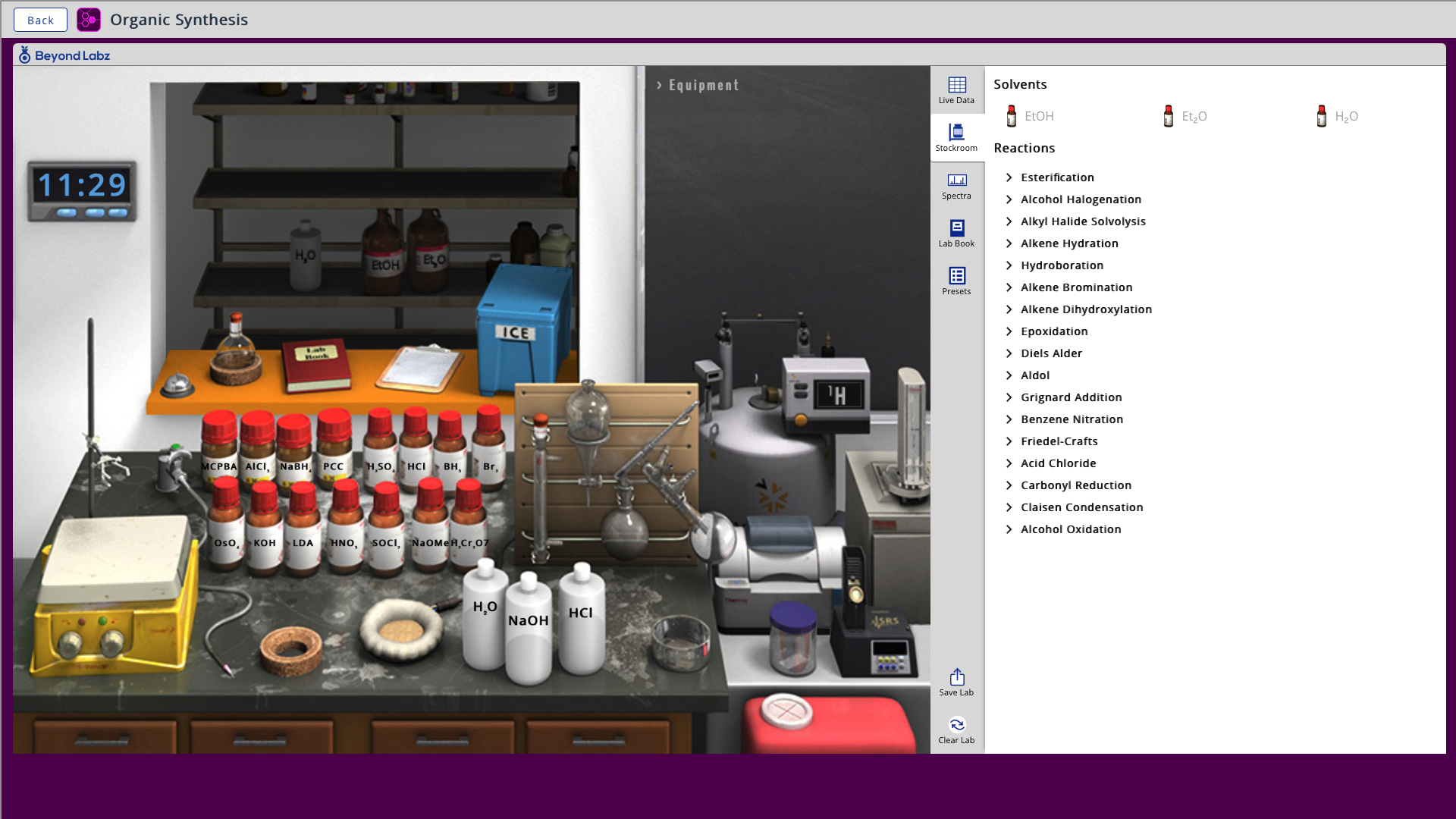Click the Back button

40,20
